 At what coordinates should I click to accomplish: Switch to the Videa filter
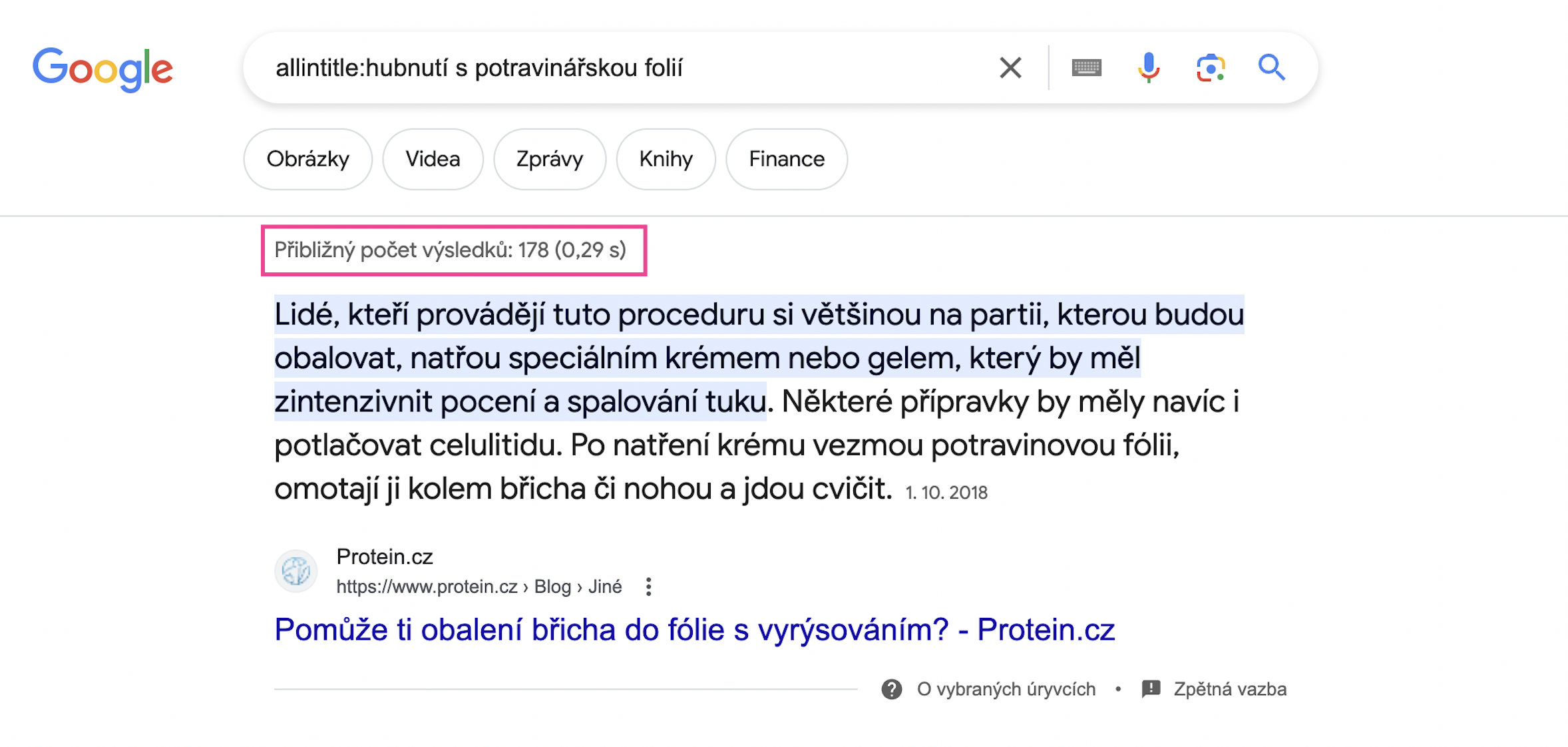[x=433, y=159]
